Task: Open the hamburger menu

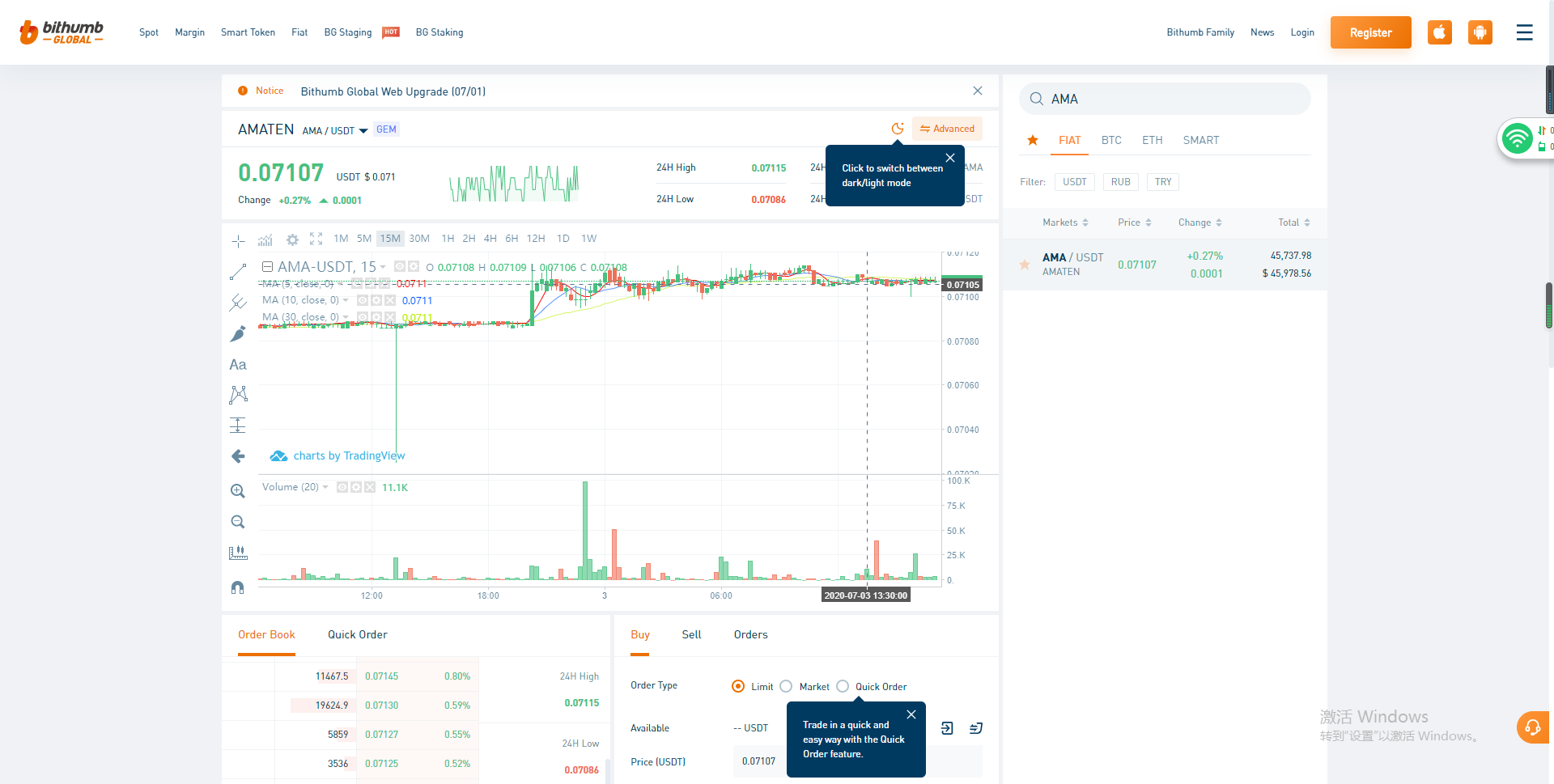Action: (x=1525, y=32)
